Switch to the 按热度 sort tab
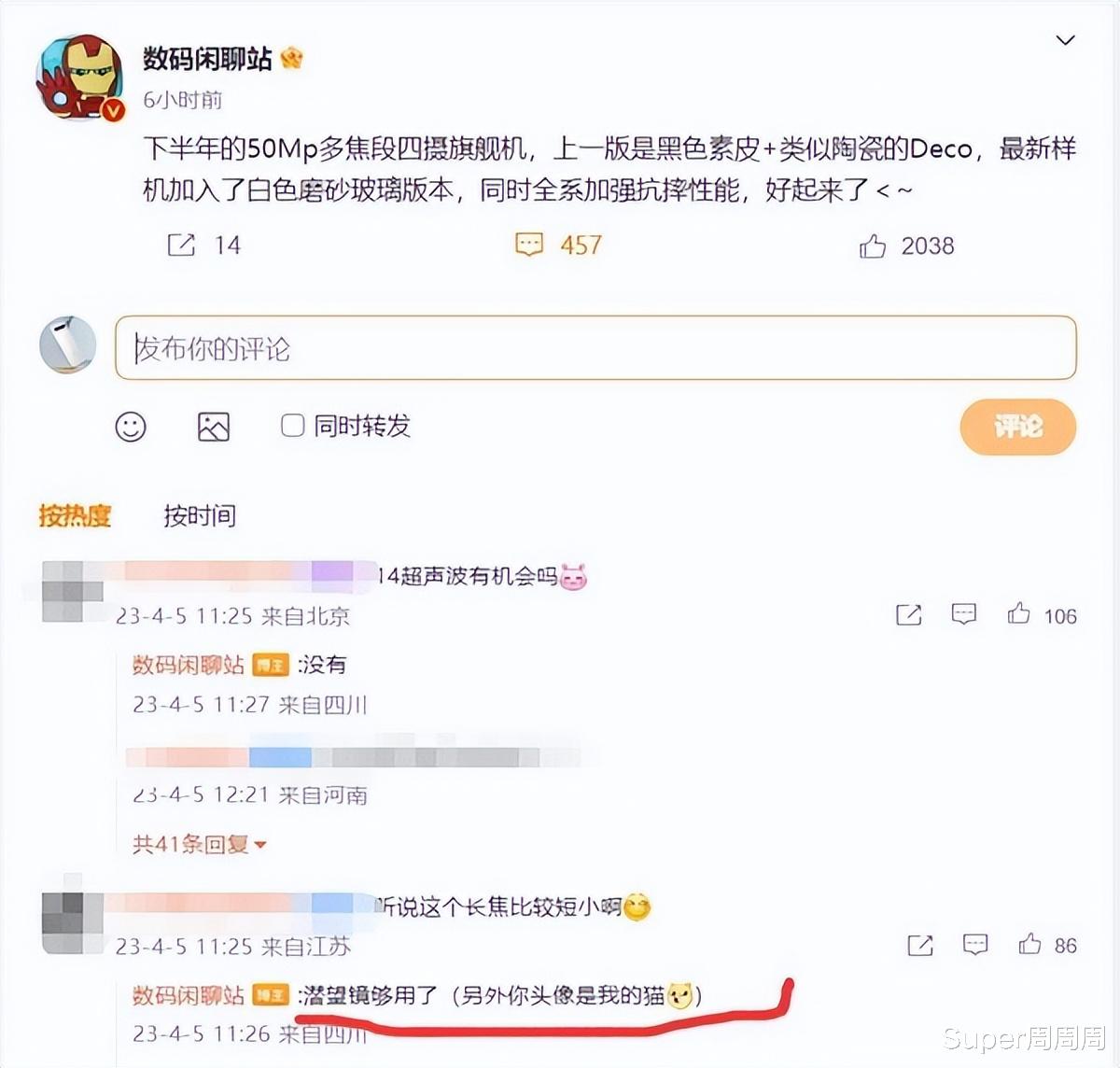This screenshot has width=1120, height=1068. 75,515
